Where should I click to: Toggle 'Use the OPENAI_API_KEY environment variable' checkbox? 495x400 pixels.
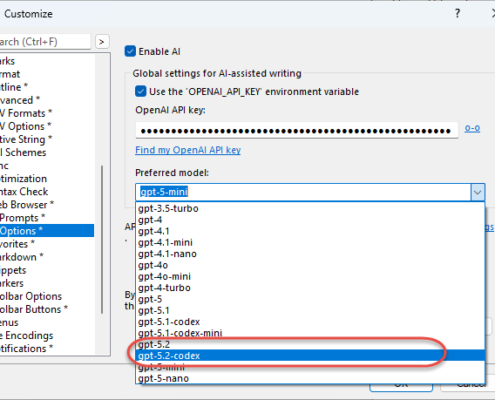click(141, 92)
